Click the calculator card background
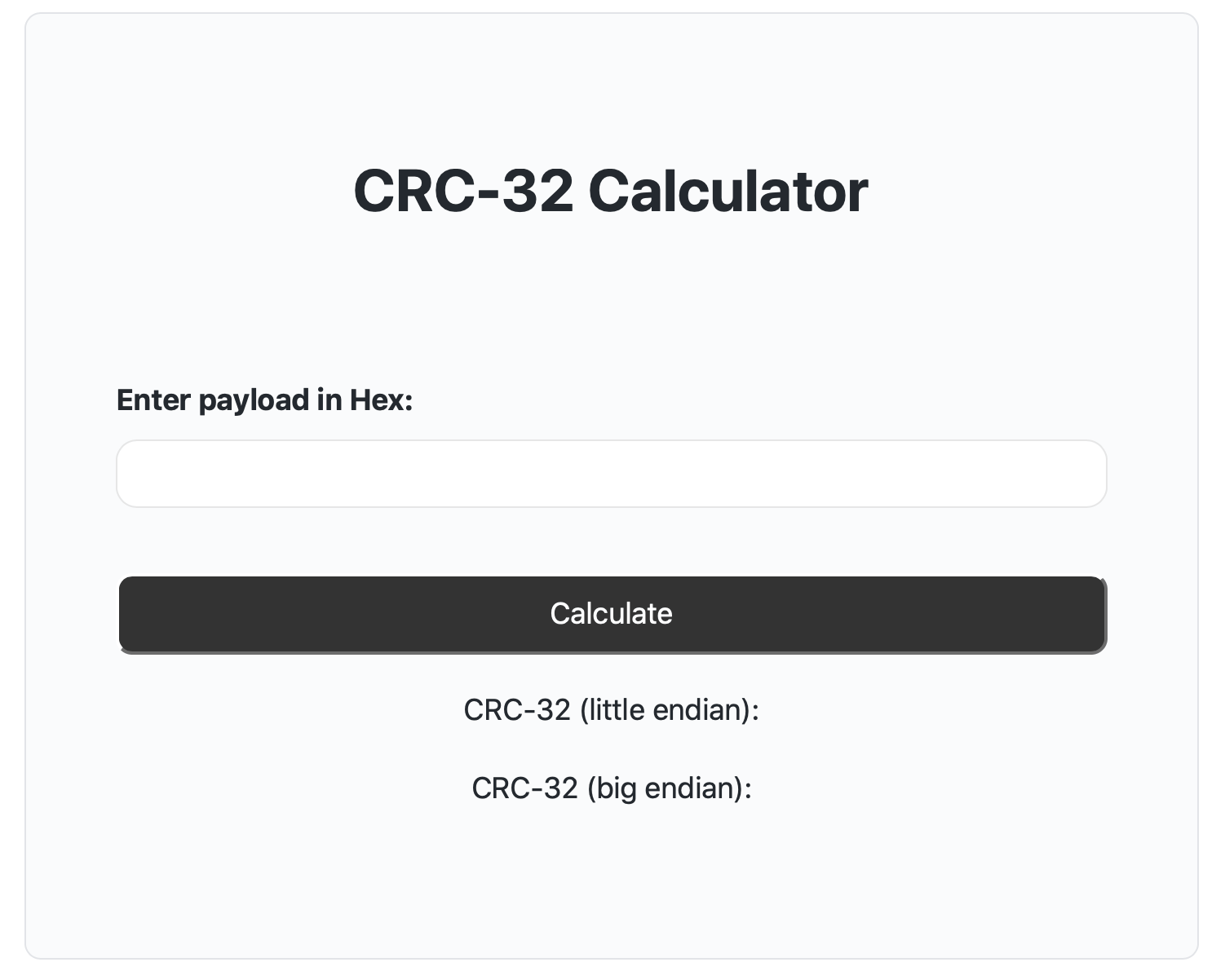The height and width of the screenshot is (980, 1225). [611, 897]
